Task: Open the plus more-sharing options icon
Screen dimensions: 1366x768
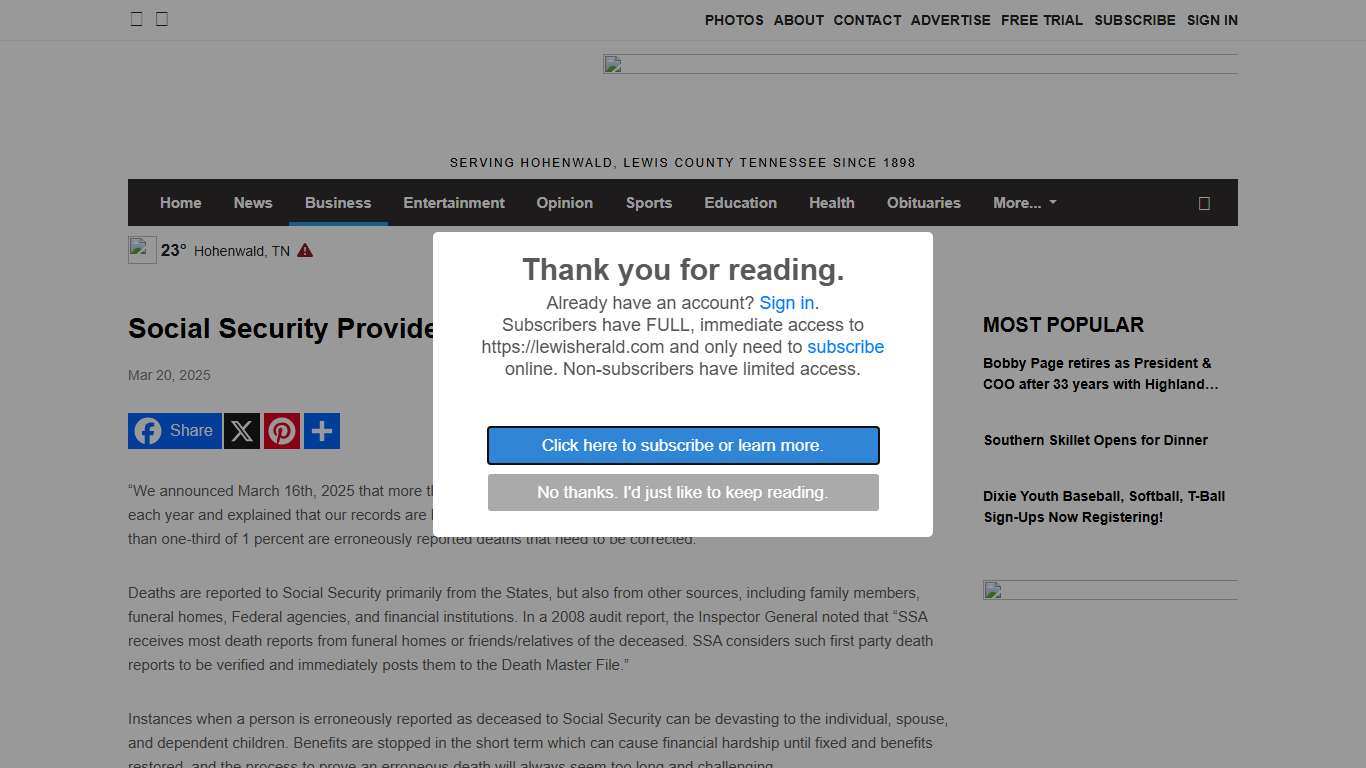Action: (322, 431)
